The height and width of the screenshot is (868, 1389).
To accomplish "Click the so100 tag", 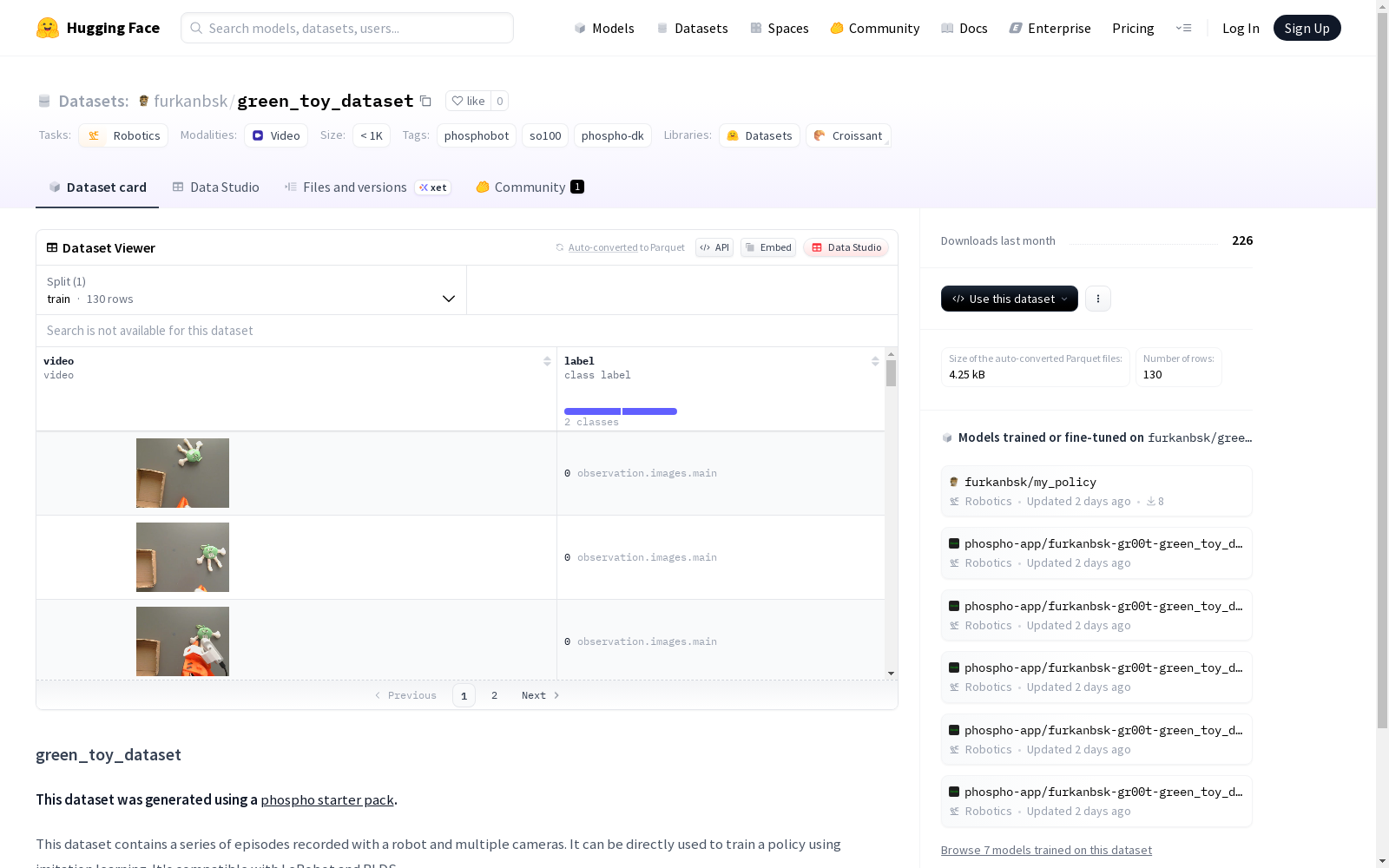I will (x=545, y=135).
